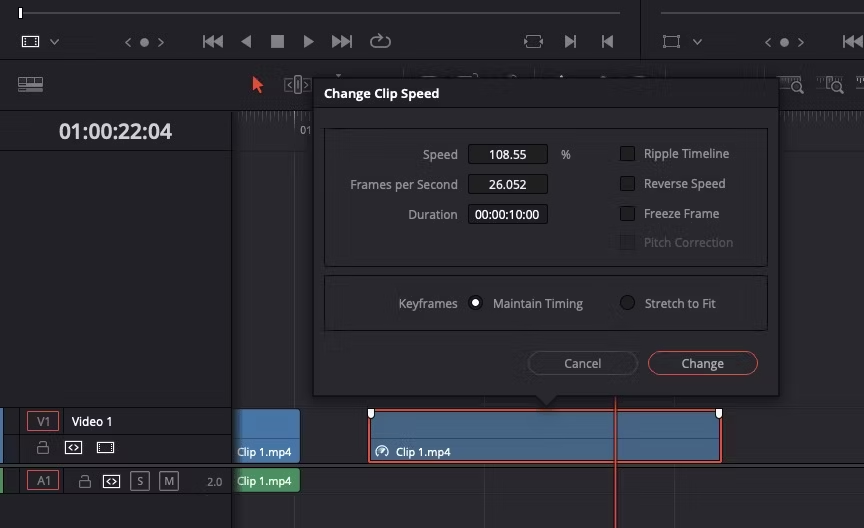Click the Duration timecode field
Image resolution: width=864 pixels, height=528 pixels.
507,214
